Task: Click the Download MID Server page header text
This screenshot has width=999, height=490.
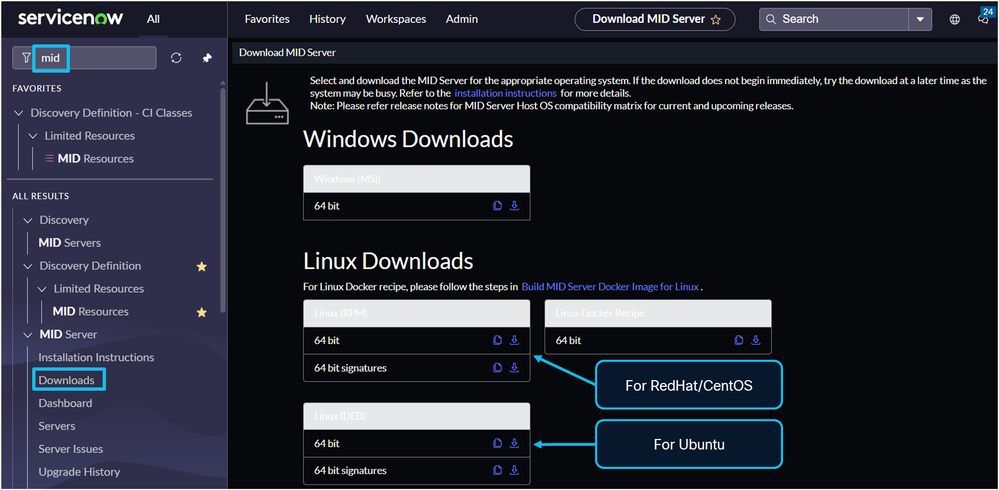Action: [287, 52]
